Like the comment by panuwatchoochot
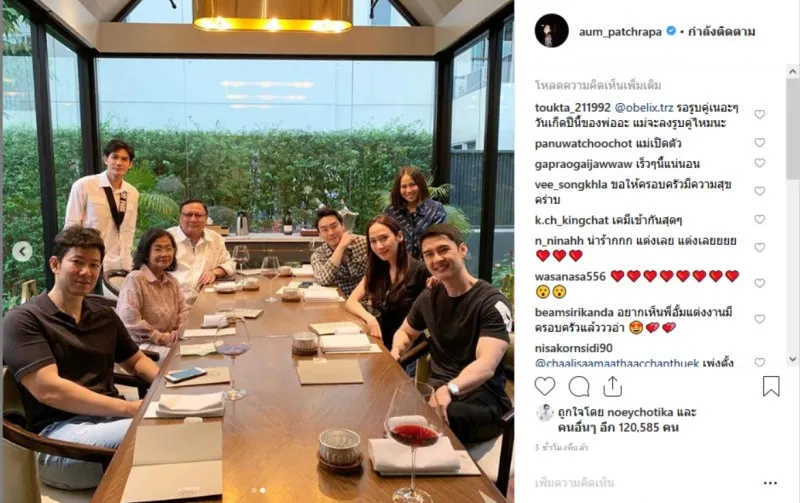 point(760,143)
